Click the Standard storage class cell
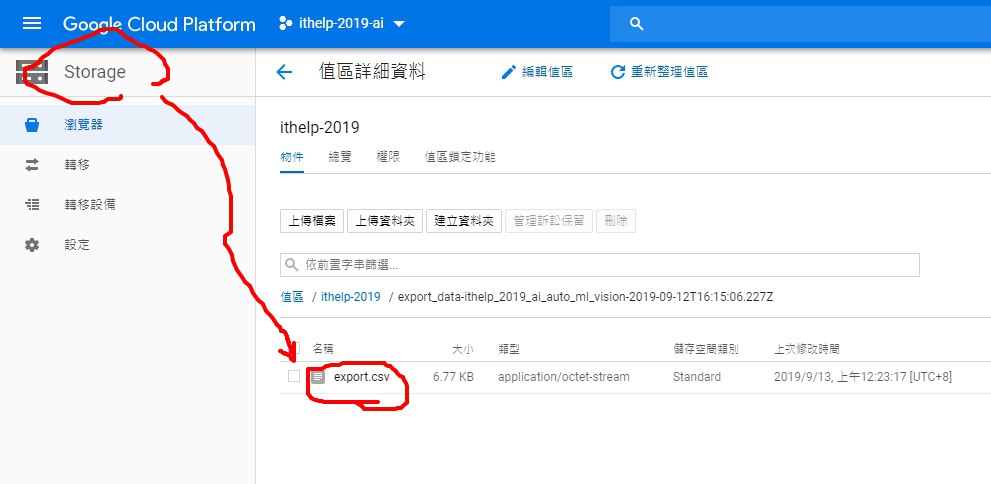Image resolution: width=991 pixels, height=484 pixels. [696, 377]
